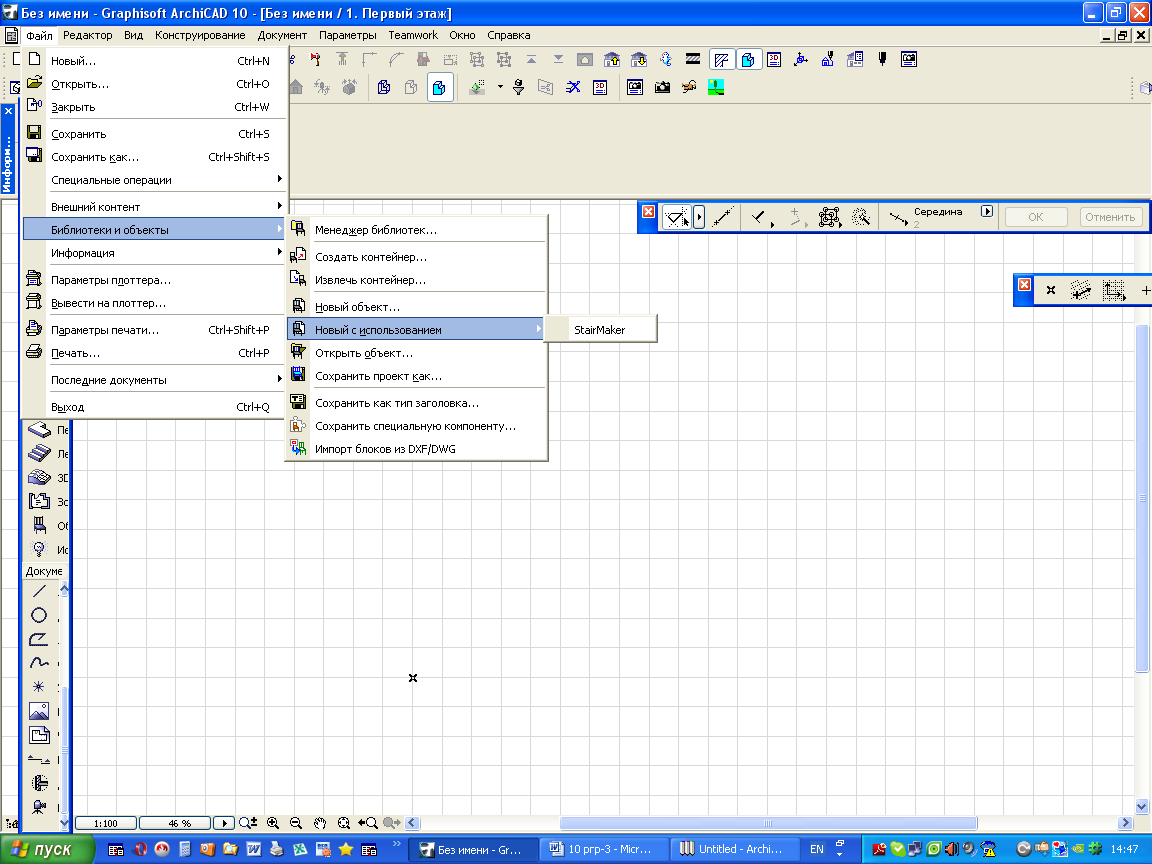Open the Teamwork menu

point(413,35)
